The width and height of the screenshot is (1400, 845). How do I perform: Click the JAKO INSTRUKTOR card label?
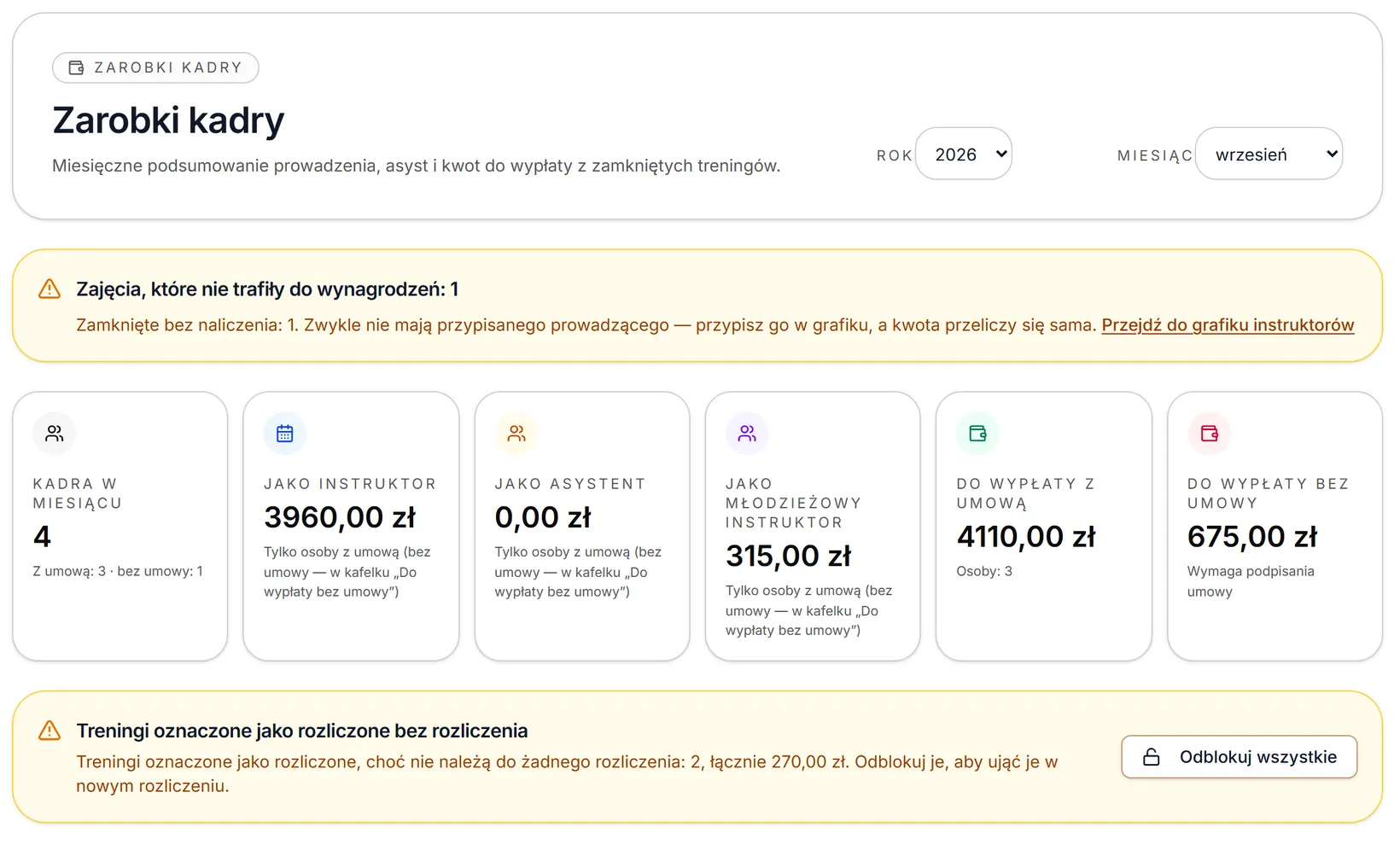click(350, 484)
